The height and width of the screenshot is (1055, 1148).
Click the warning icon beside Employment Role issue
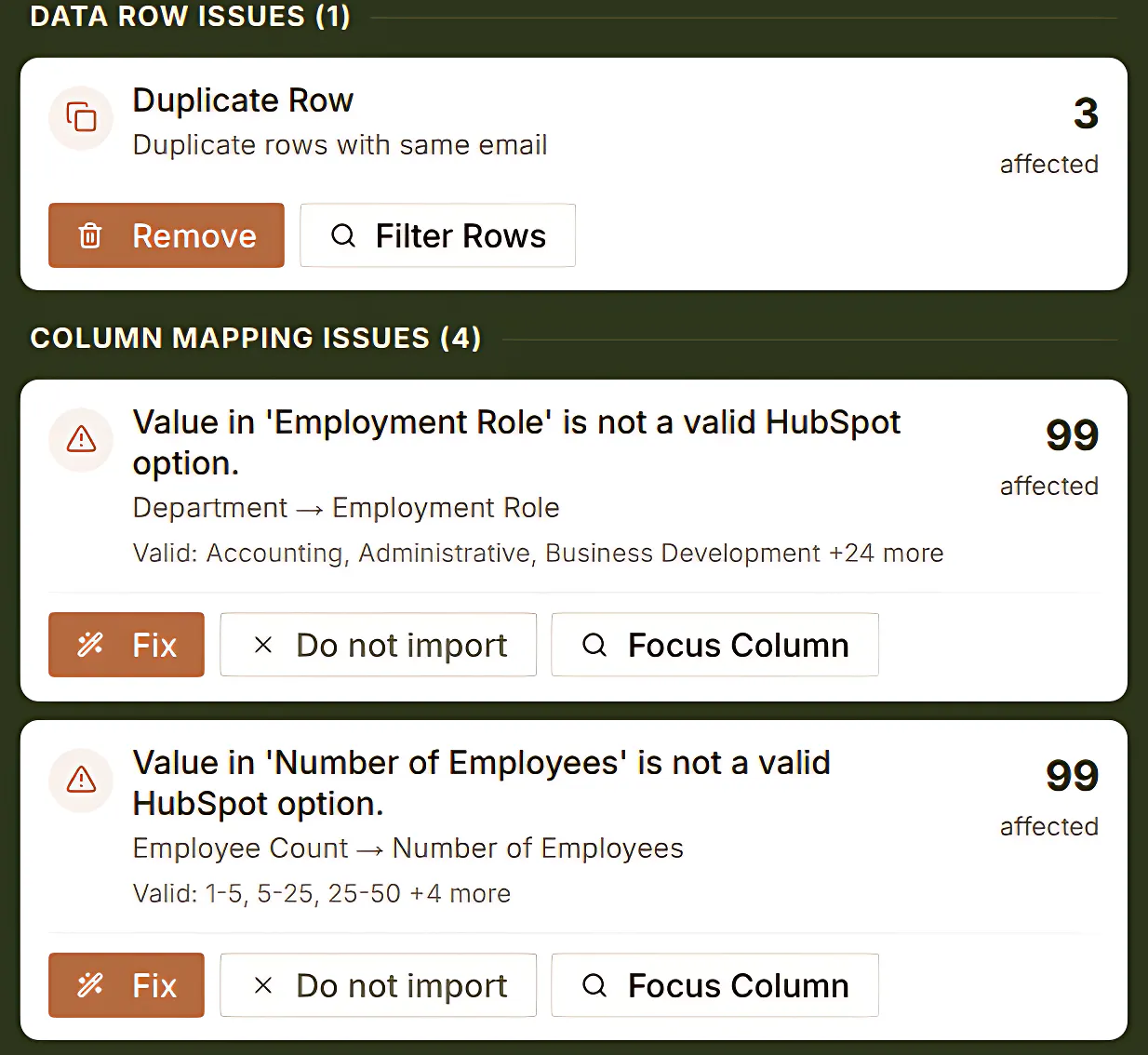point(81,439)
